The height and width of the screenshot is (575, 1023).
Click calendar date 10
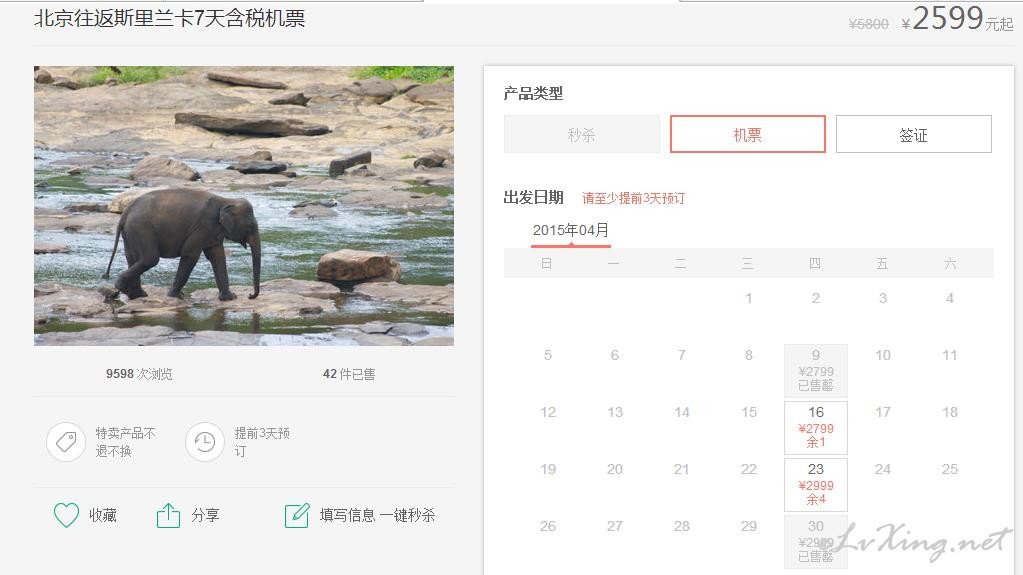coord(883,355)
